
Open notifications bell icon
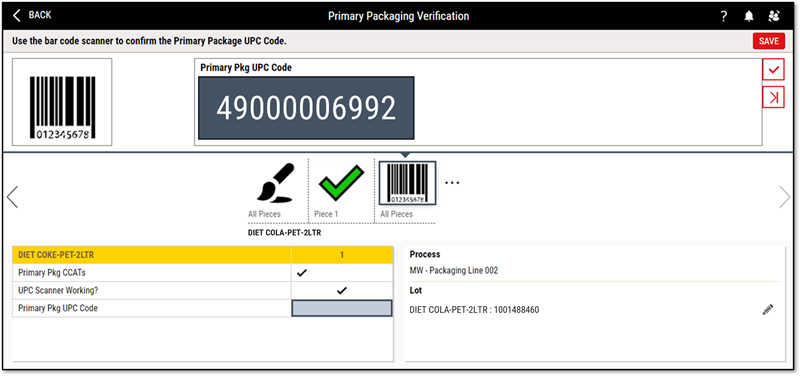[748, 16]
